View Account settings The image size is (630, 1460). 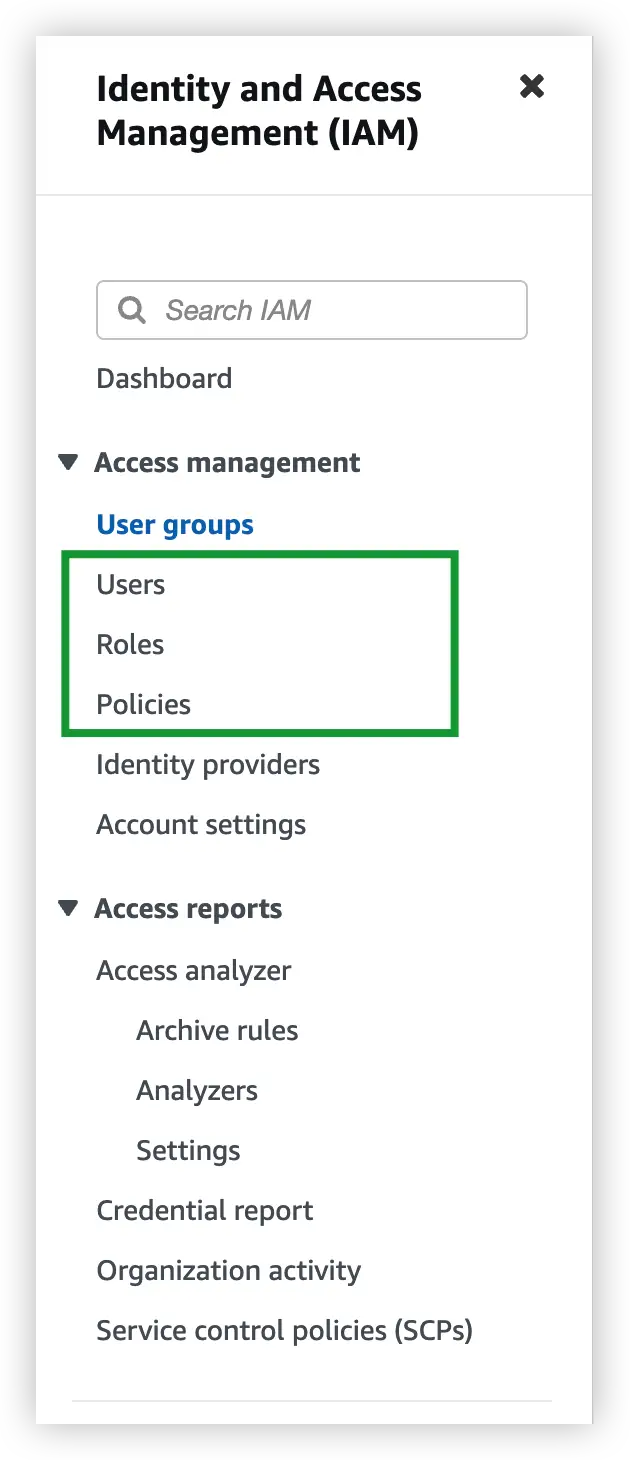201,825
